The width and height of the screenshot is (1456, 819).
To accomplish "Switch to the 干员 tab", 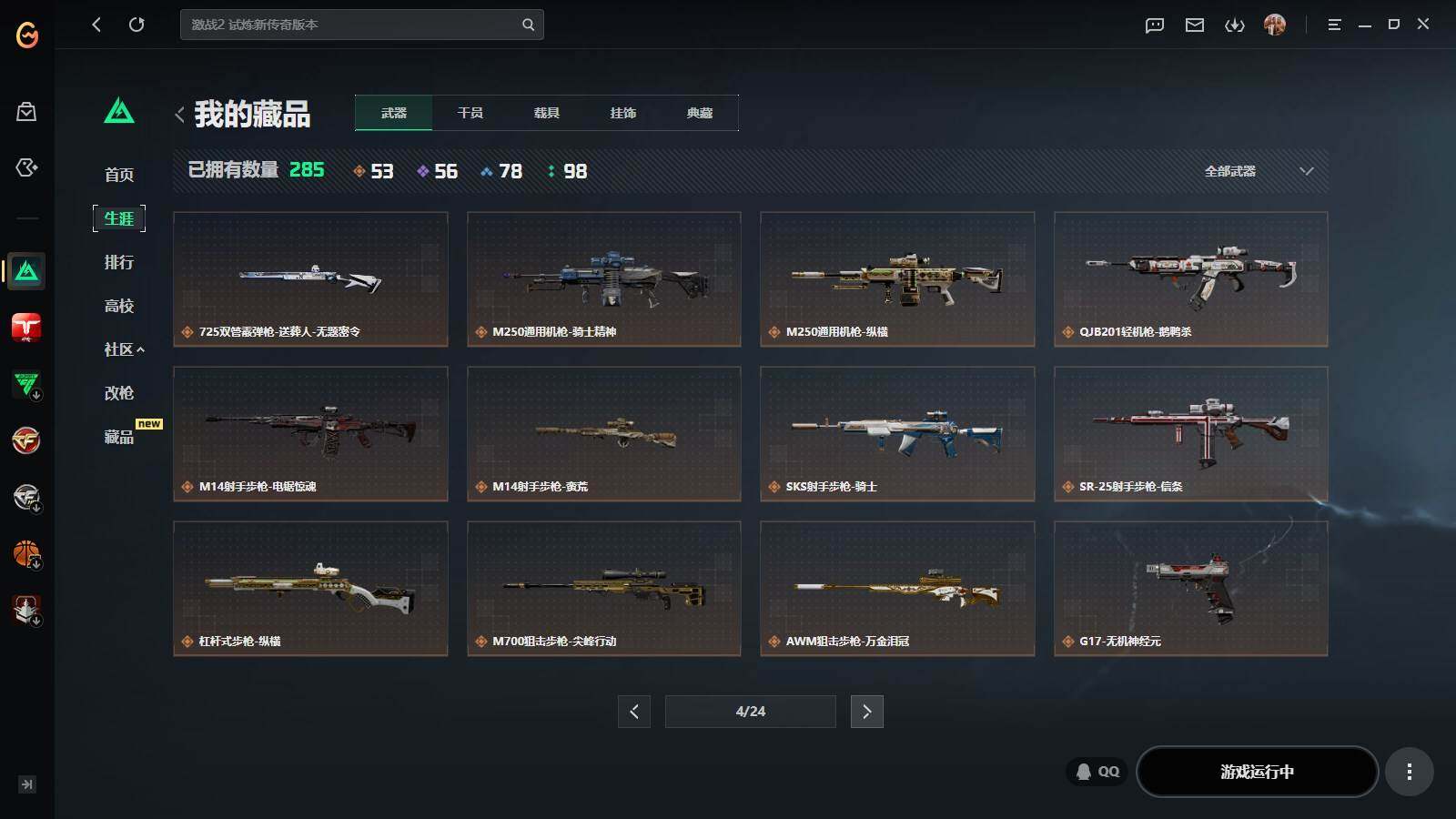I will pos(470,113).
